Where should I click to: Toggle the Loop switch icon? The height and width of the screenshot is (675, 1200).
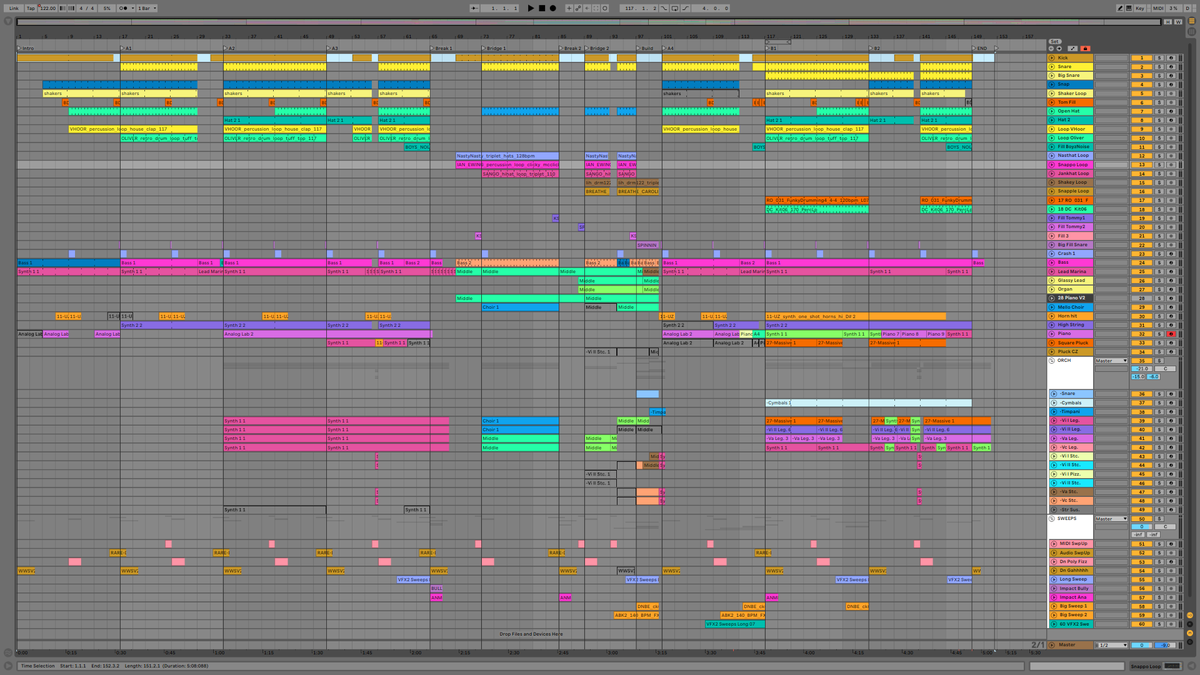(x=674, y=8)
